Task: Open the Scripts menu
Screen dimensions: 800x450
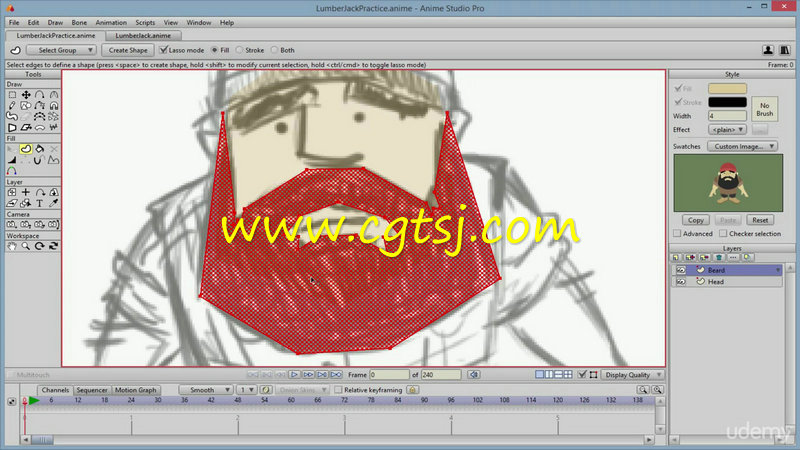Action: tap(145, 22)
